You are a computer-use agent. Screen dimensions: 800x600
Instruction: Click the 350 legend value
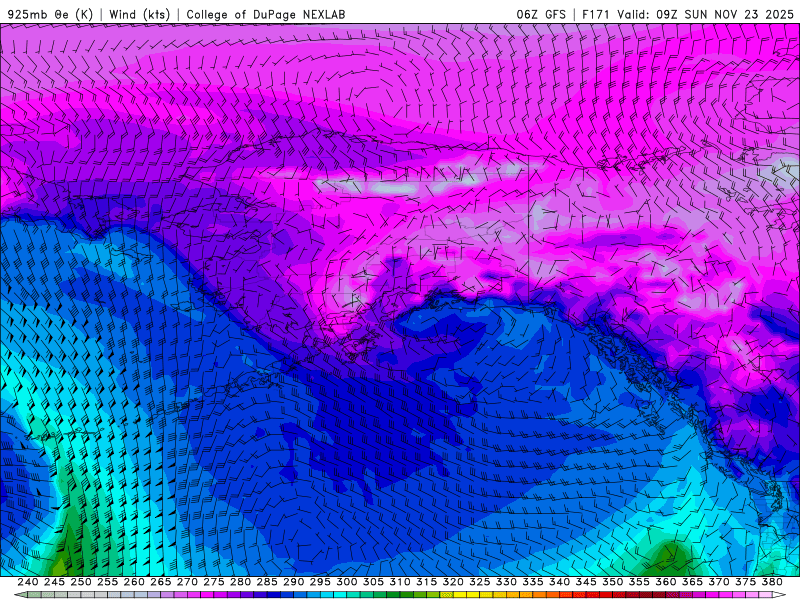point(612,582)
